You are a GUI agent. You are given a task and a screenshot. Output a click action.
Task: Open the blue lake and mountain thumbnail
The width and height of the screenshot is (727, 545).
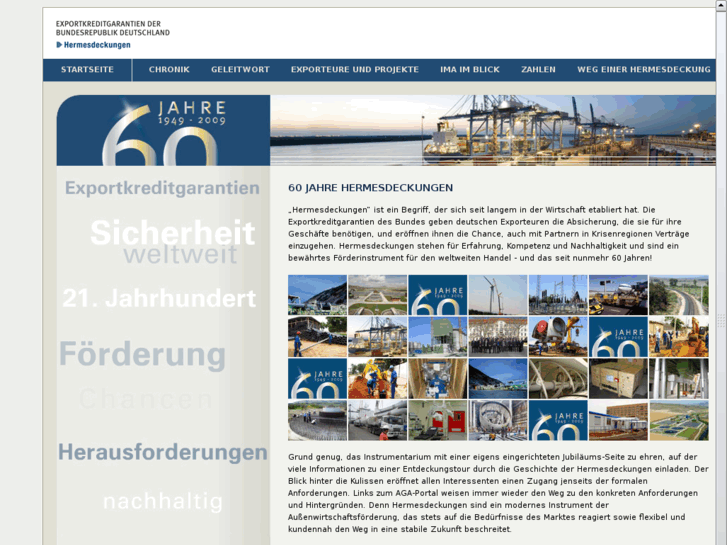[498, 378]
